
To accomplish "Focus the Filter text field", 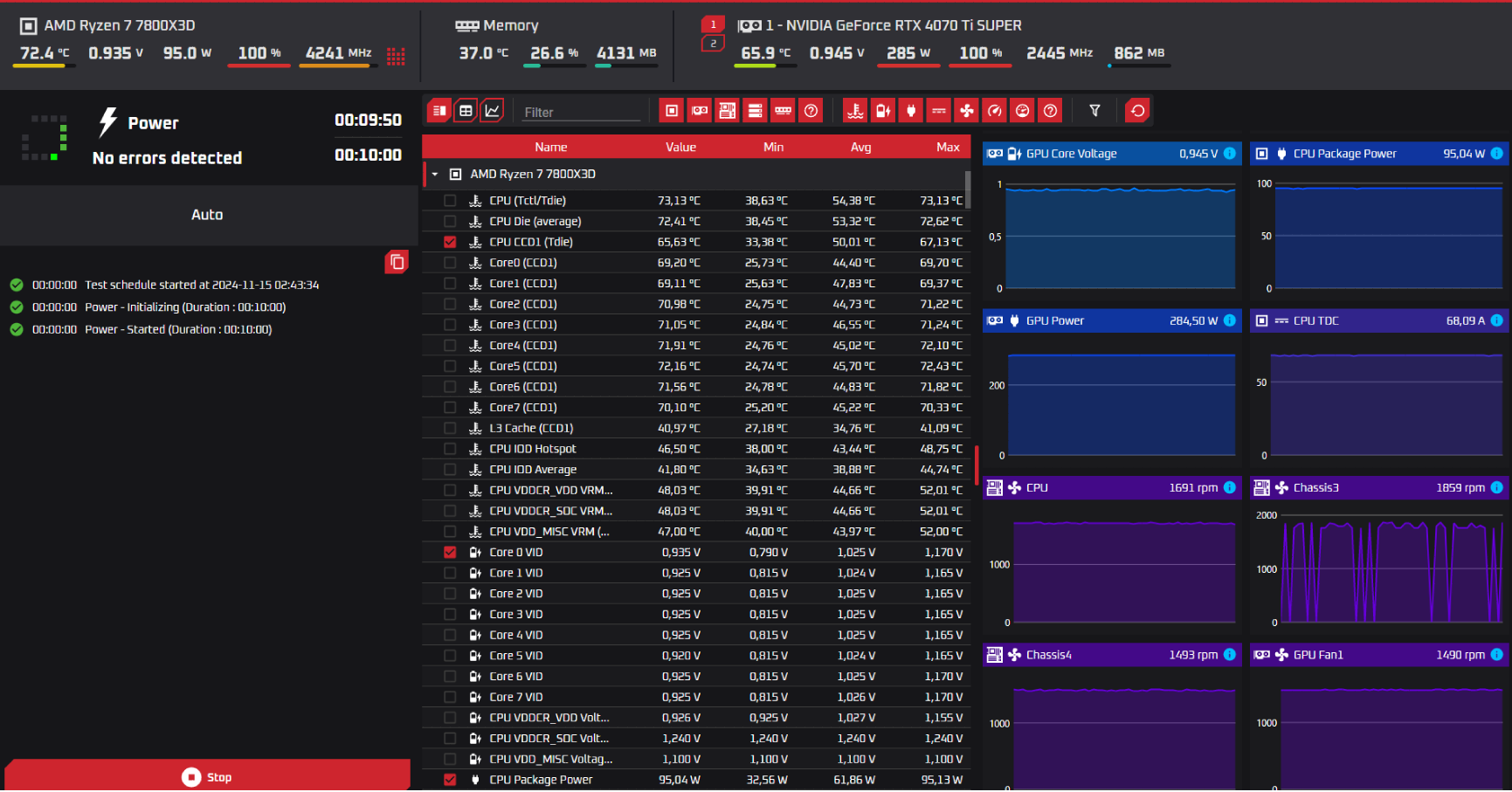I will [x=581, y=112].
